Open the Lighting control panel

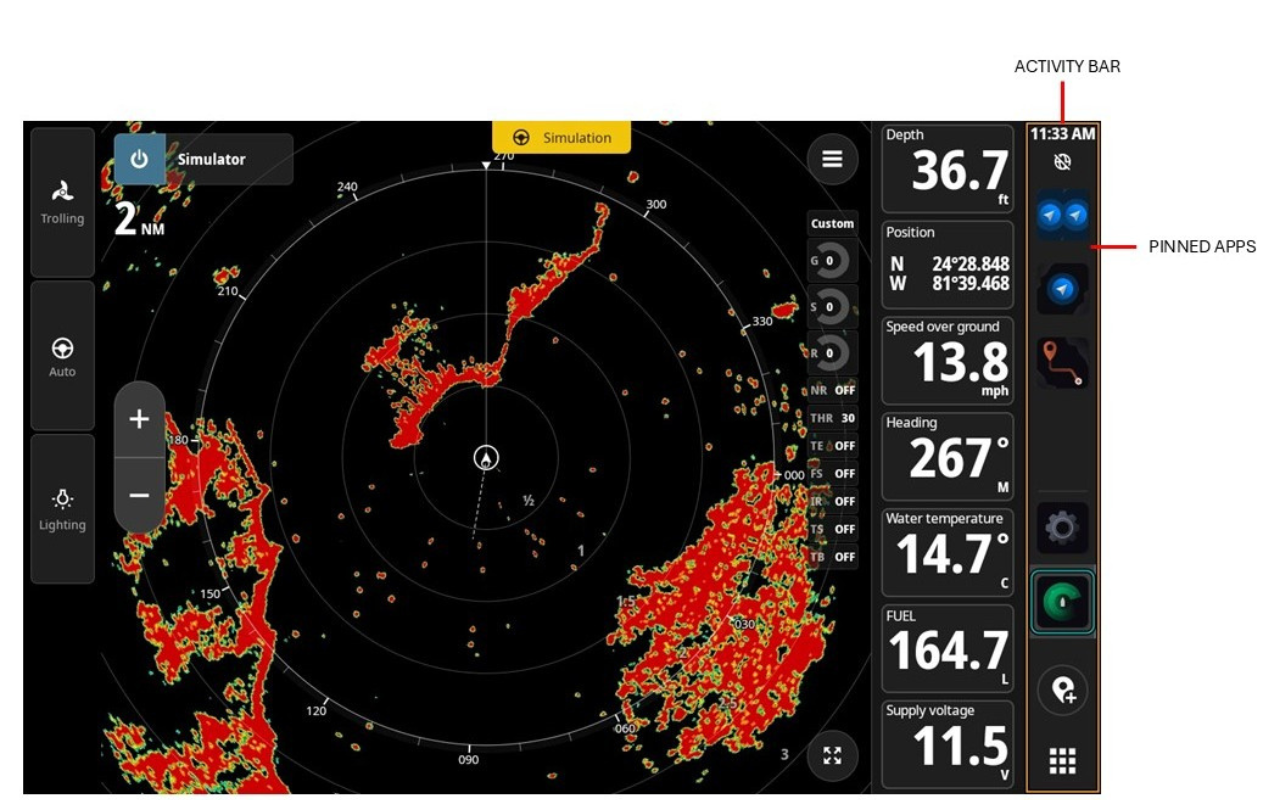click(x=62, y=508)
